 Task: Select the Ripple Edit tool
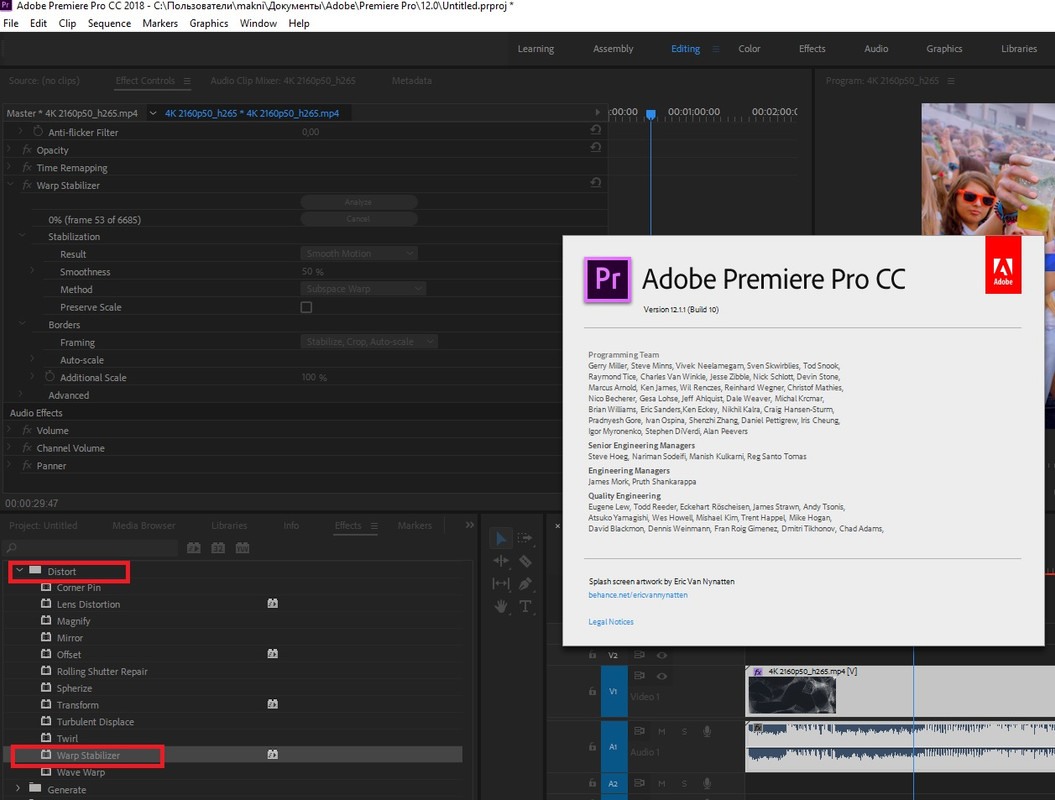click(x=501, y=560)
